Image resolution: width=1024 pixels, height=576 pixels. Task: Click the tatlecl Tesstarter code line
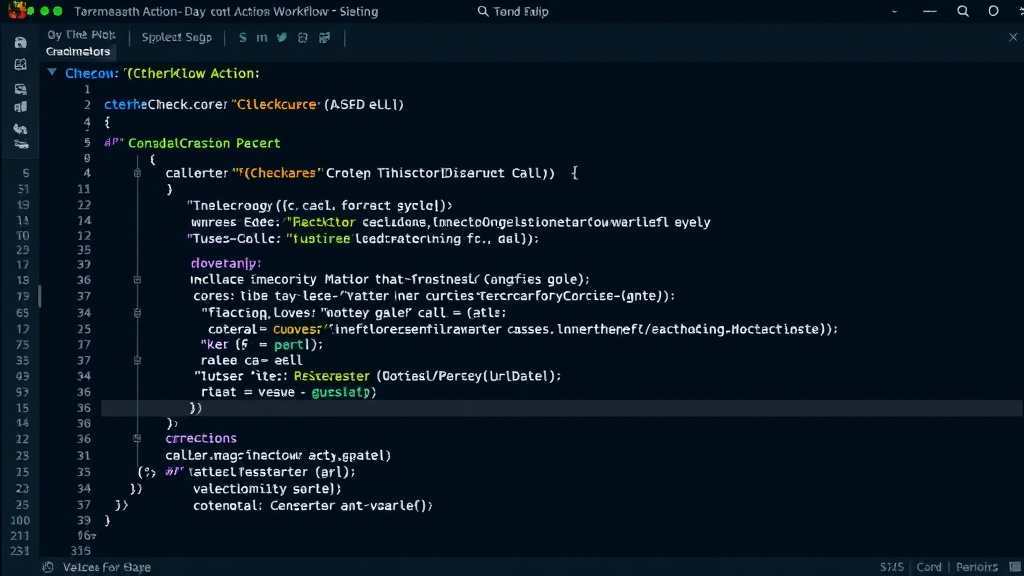pos(271,472)
